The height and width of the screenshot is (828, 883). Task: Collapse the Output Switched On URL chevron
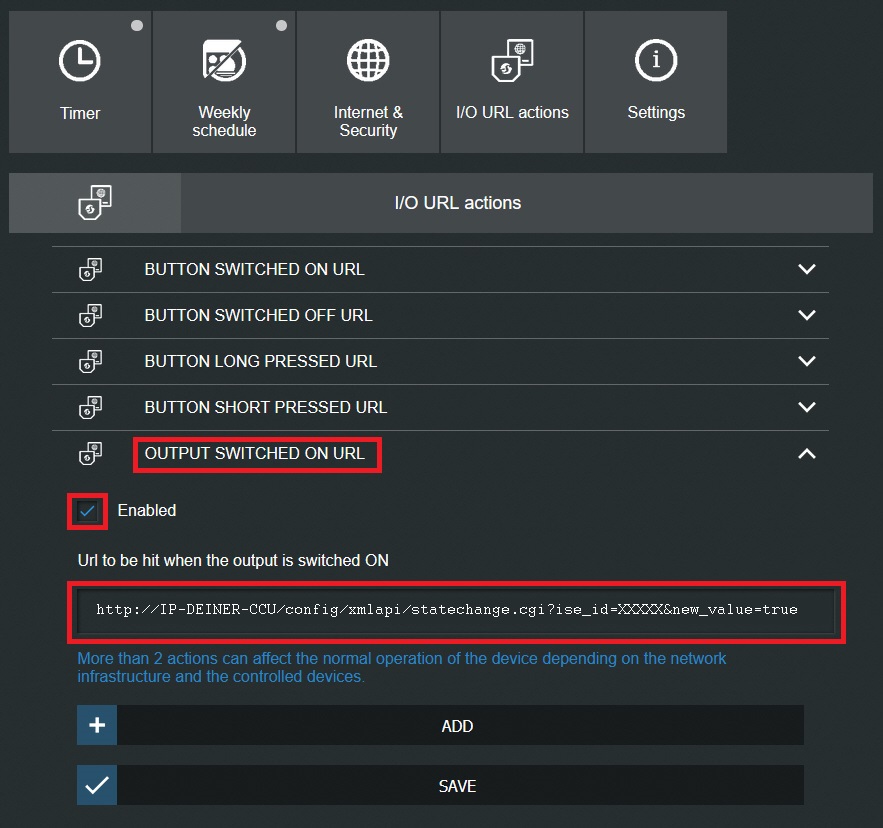click(x=807, y=454)
